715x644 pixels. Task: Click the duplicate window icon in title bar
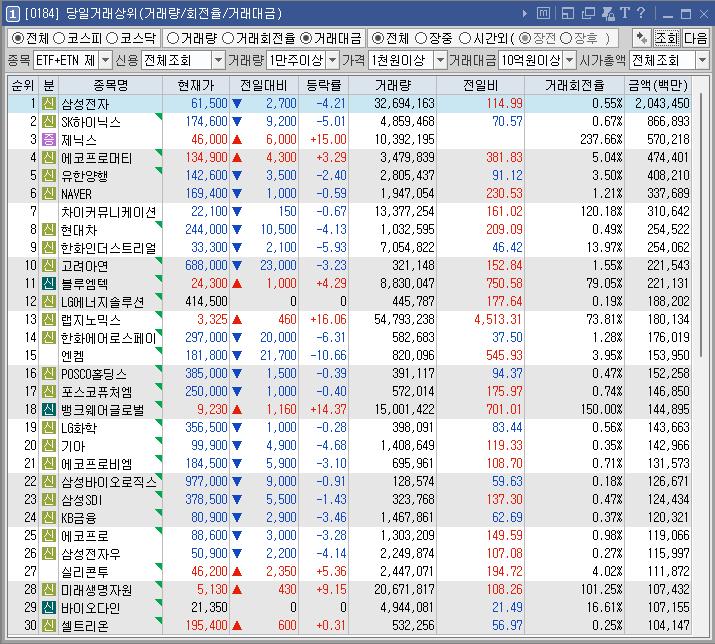coord(588,14)
